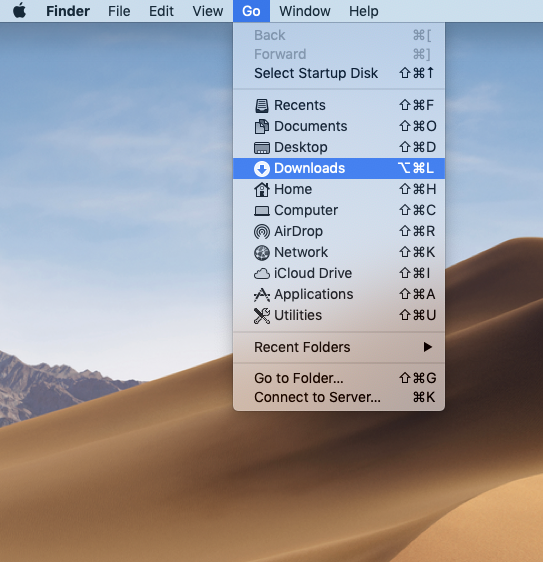
Task: Click the iCloud Drive label text
Action: [x=313, y=273]
